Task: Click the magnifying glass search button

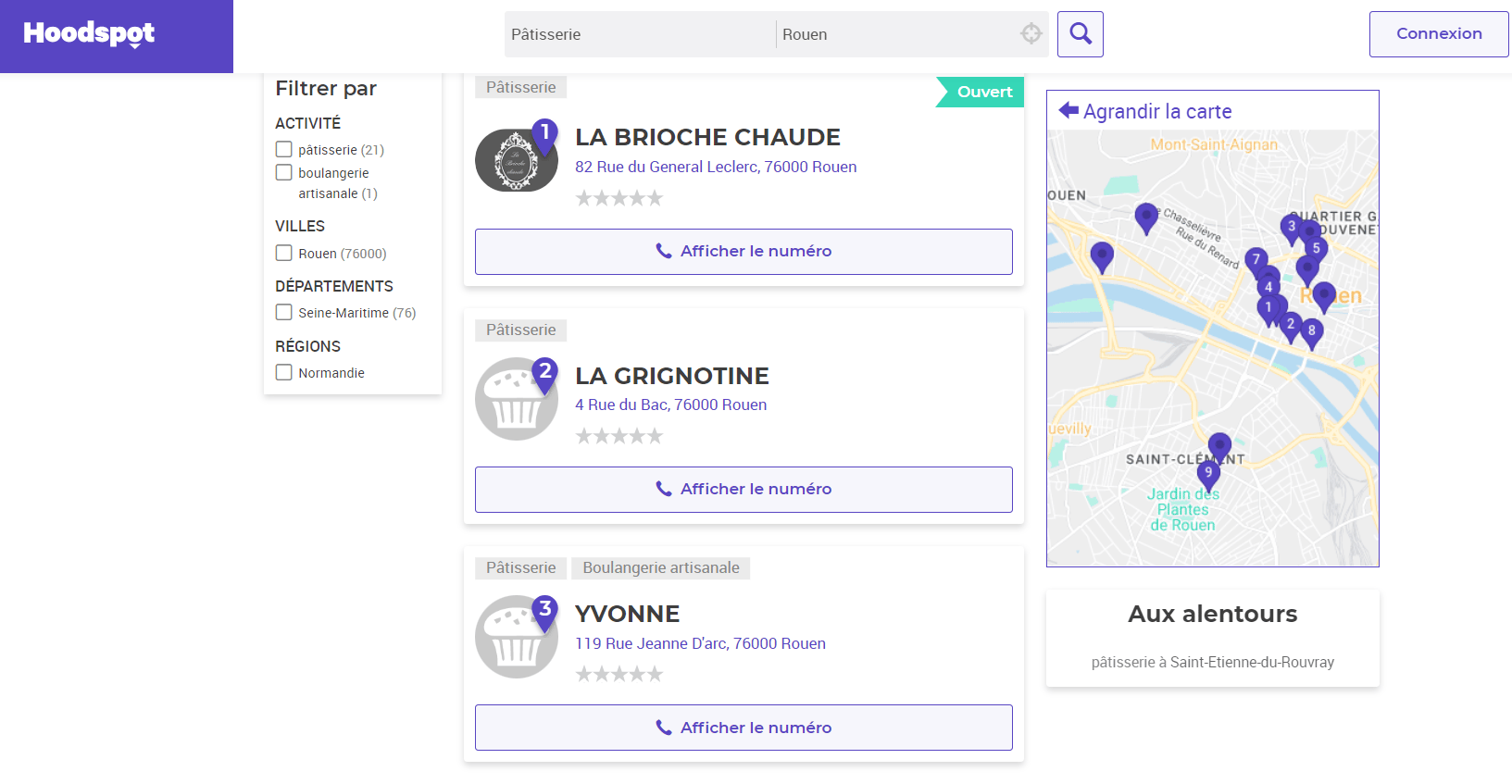Action: pos(1080,34)
